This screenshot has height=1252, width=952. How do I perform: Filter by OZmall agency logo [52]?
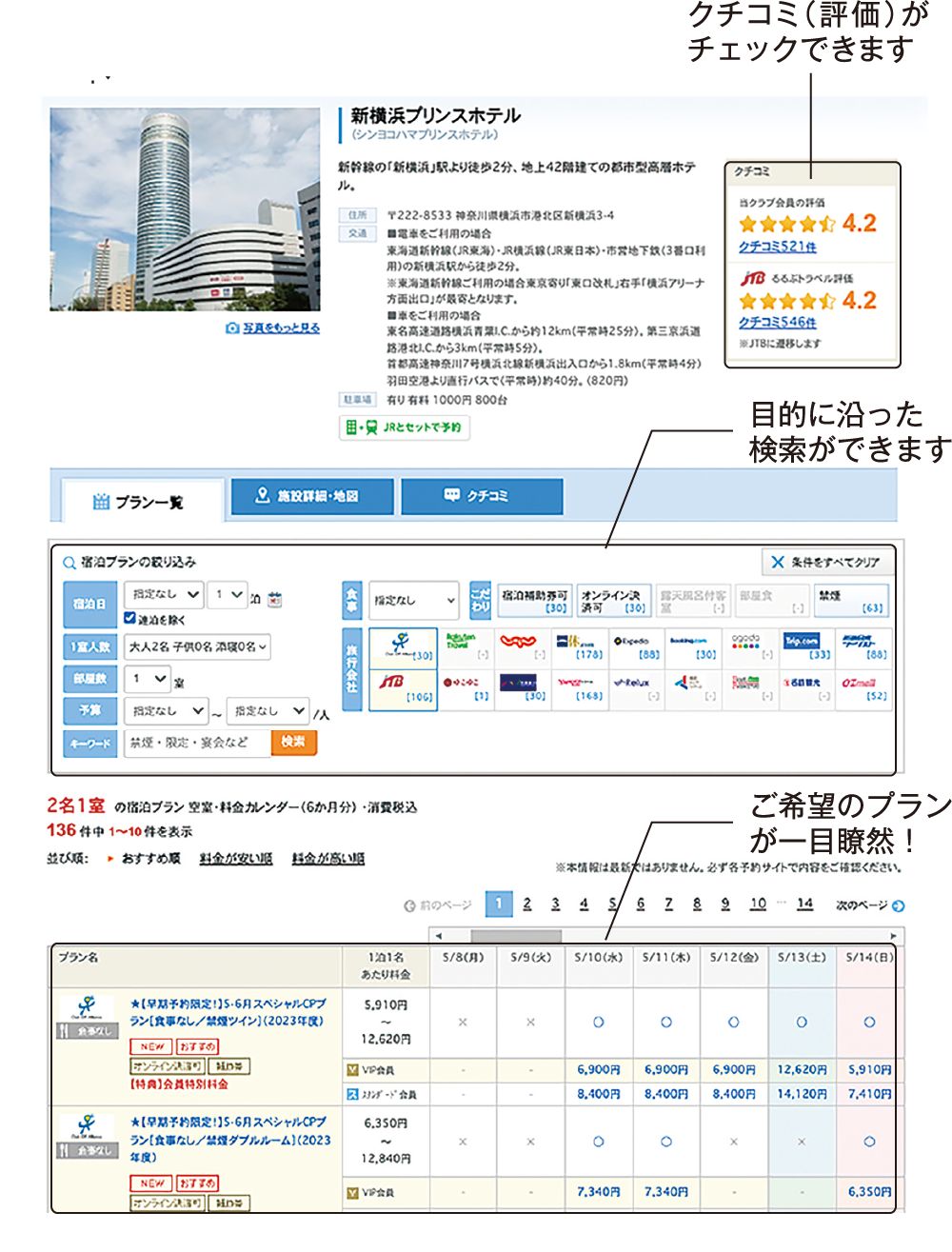863,688
